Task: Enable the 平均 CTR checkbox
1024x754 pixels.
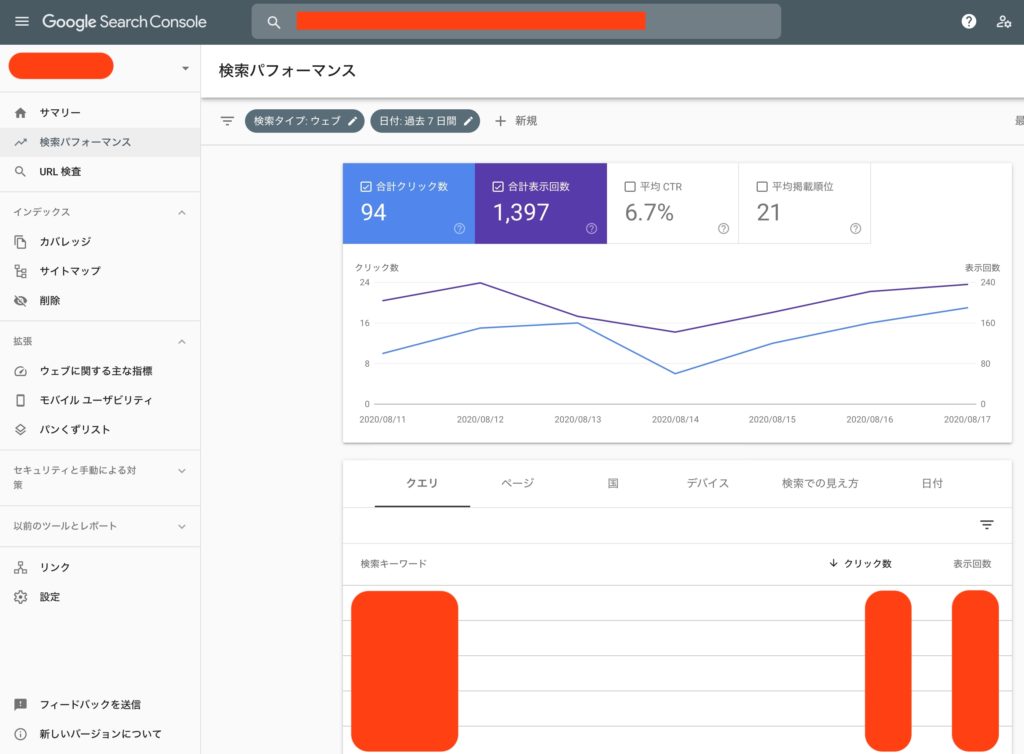Action: (x=630, y=187)
